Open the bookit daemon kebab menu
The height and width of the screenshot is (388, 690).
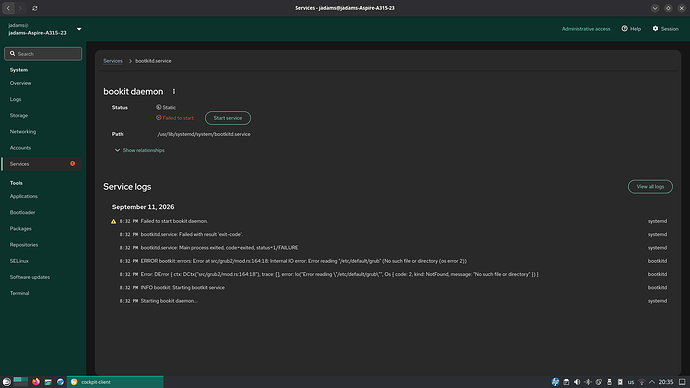pos(174,92)
